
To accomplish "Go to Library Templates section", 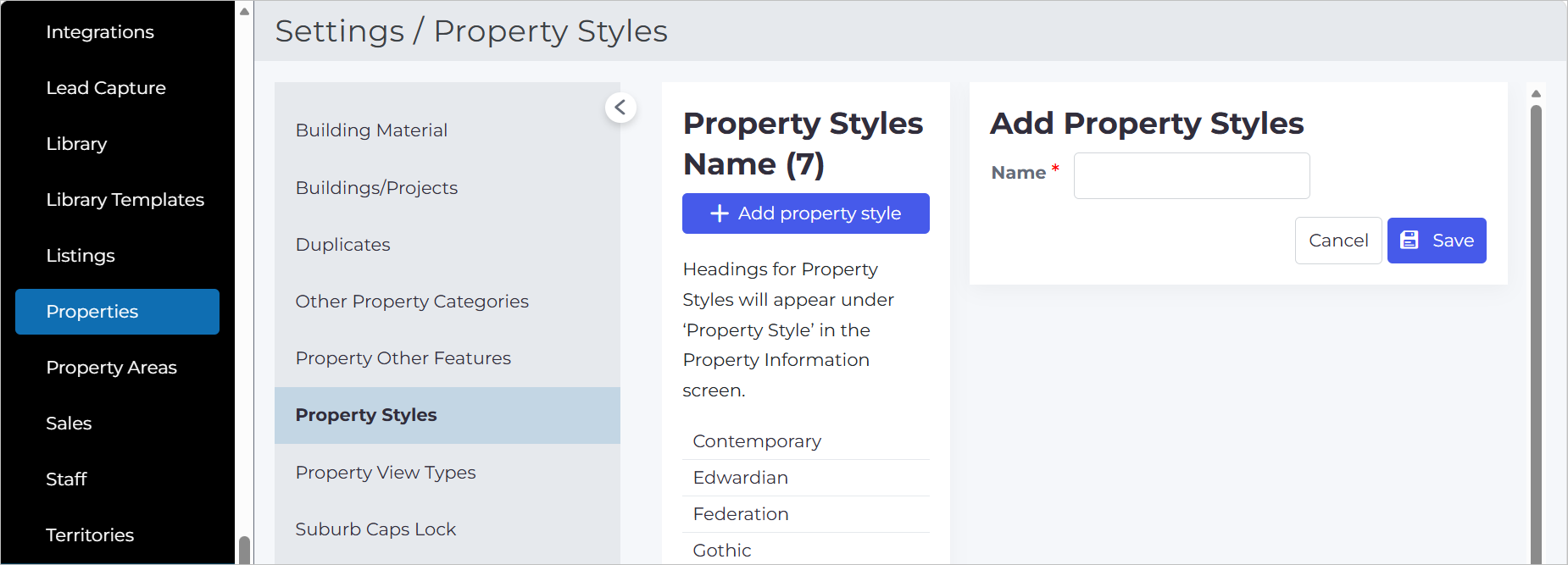I will pyautogui.click(x=125, y=200).
